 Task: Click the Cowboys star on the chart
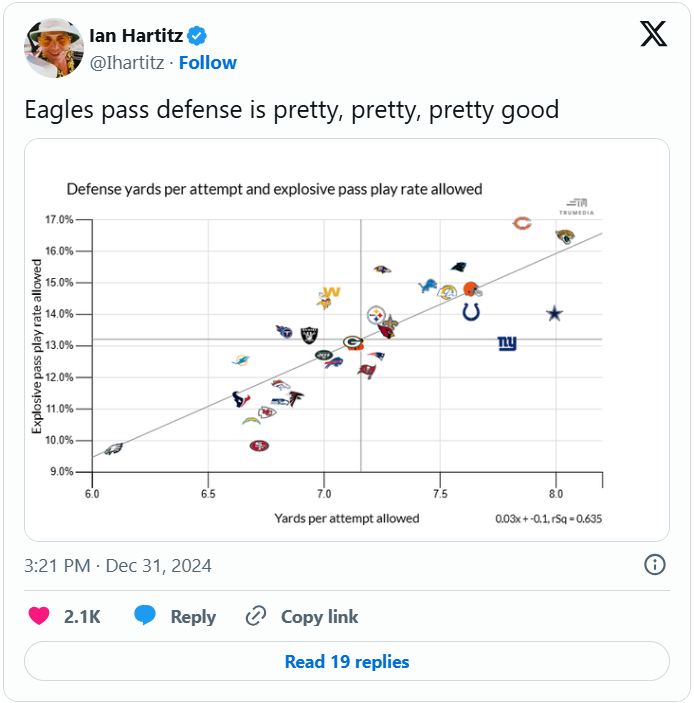pos(555,314)
